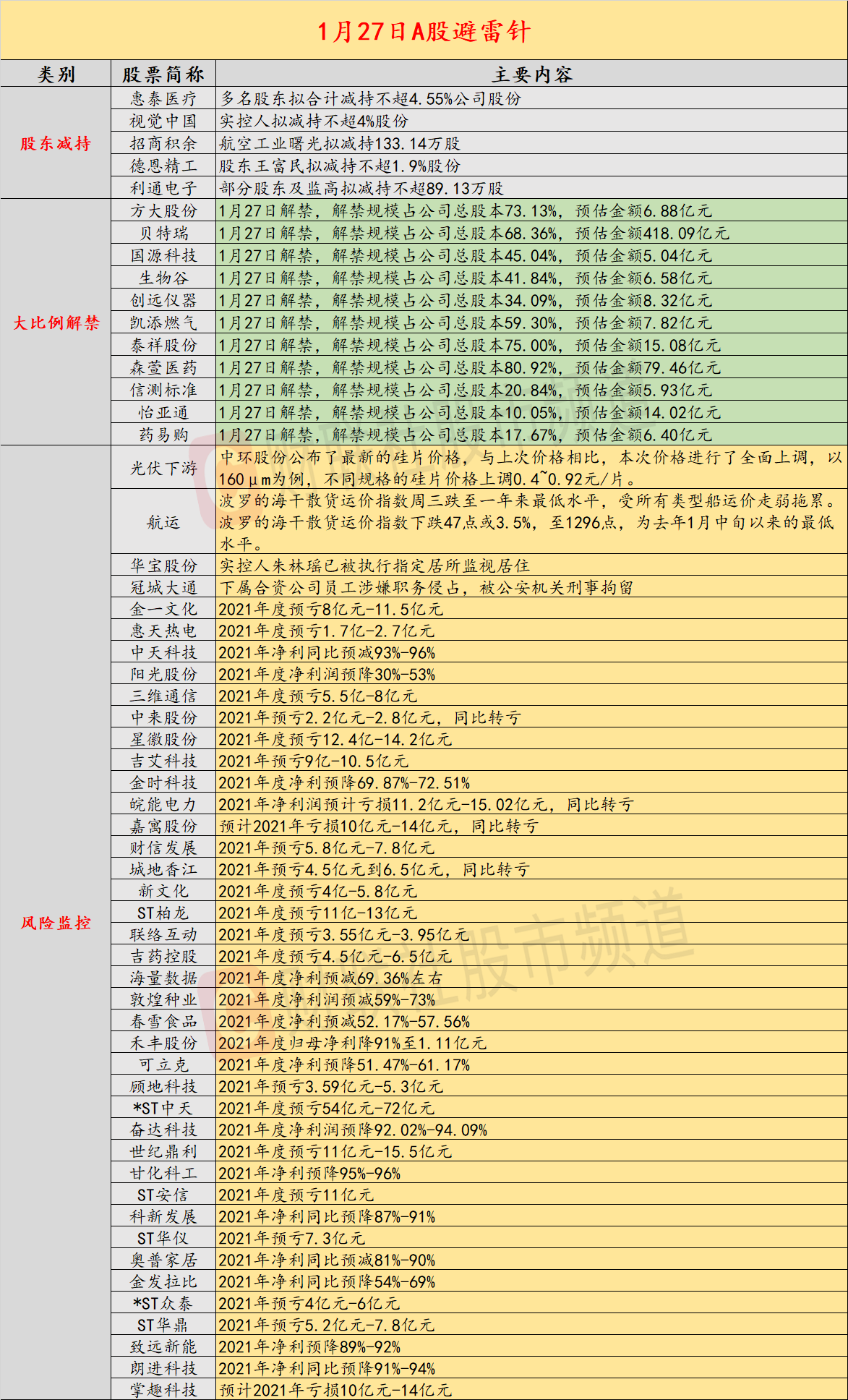Click the 联络互动 stock cell
This screenshot has width=848, height=1400.
[x=163, y=934]
